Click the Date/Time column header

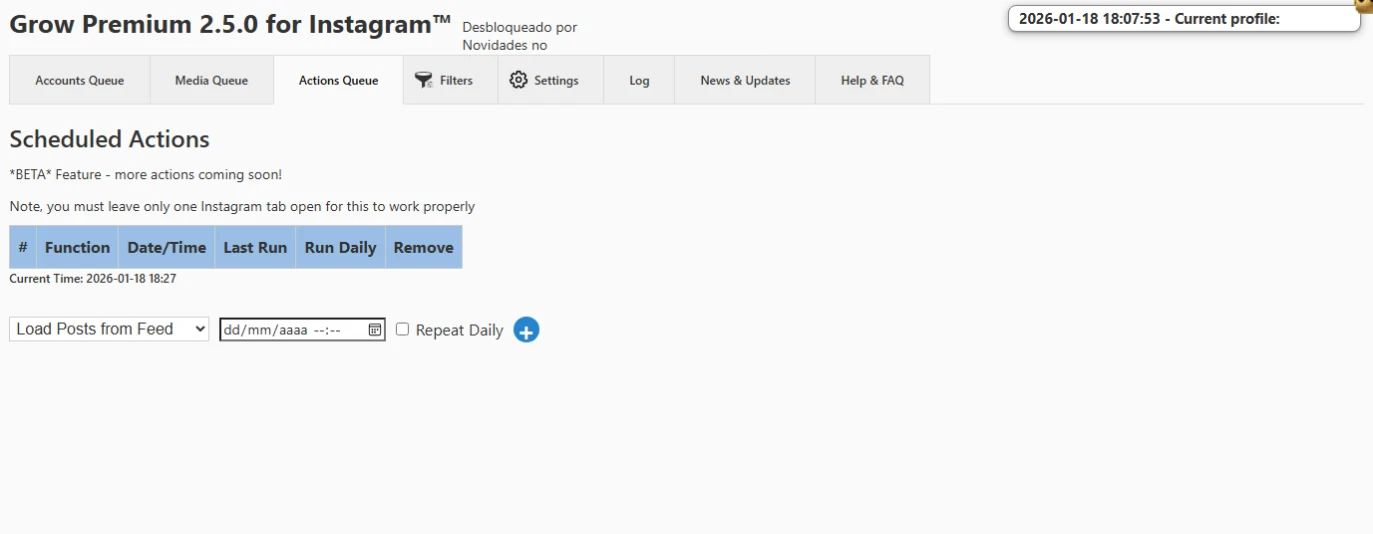(x=166, y=247)
